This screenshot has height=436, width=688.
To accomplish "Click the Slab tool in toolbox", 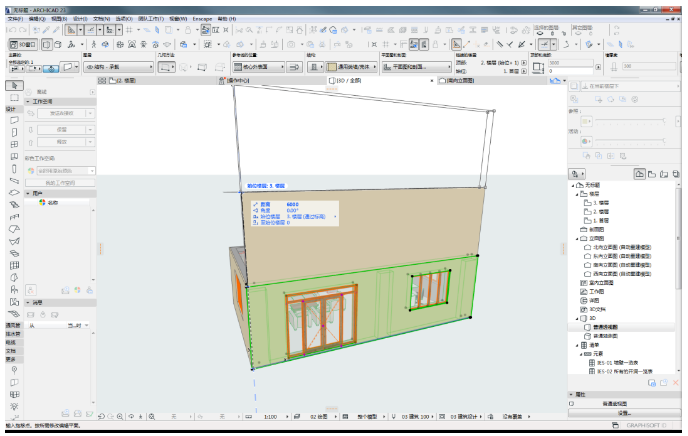I will (15, 192).
